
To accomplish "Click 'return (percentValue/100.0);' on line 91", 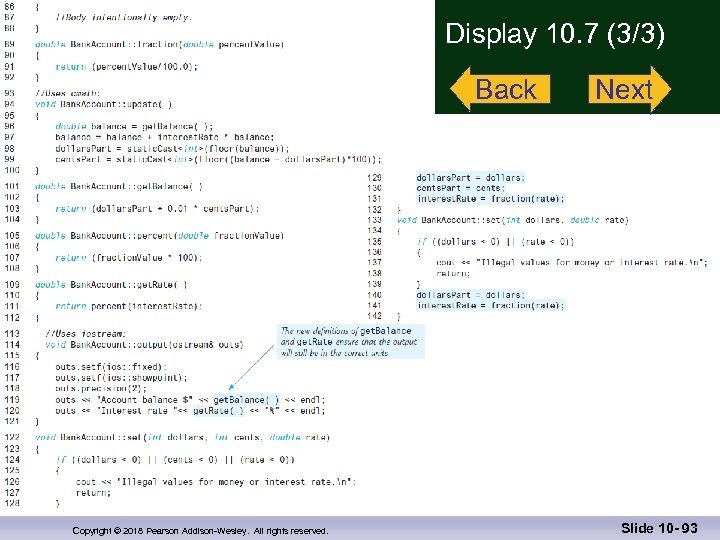I will (x=126, y=67).
